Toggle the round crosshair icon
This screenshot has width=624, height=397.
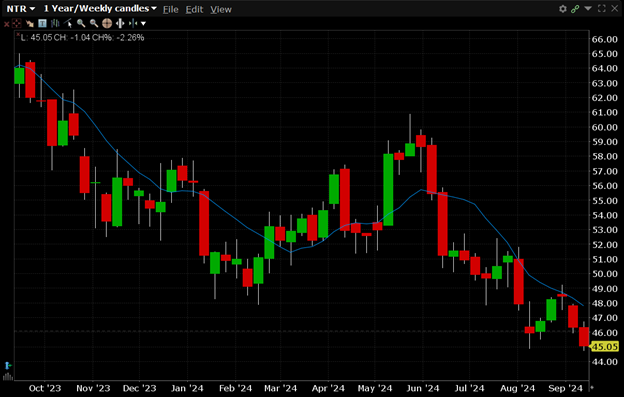click(107, 23)
